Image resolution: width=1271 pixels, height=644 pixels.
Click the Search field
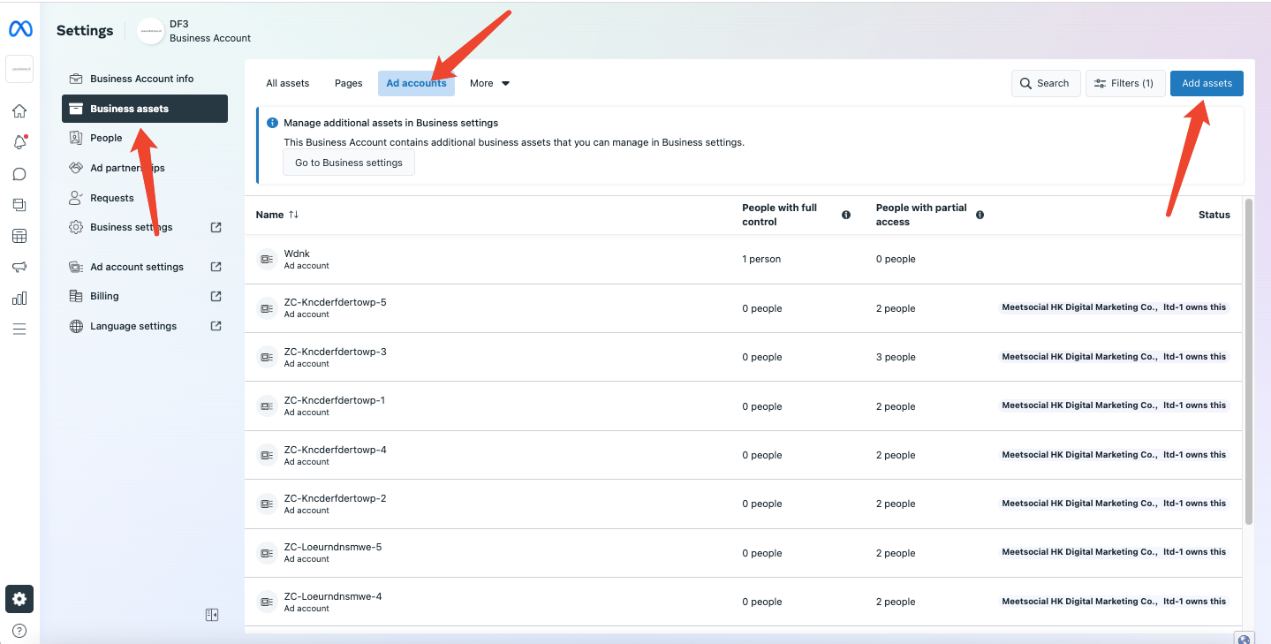(x=1044, y=83)
